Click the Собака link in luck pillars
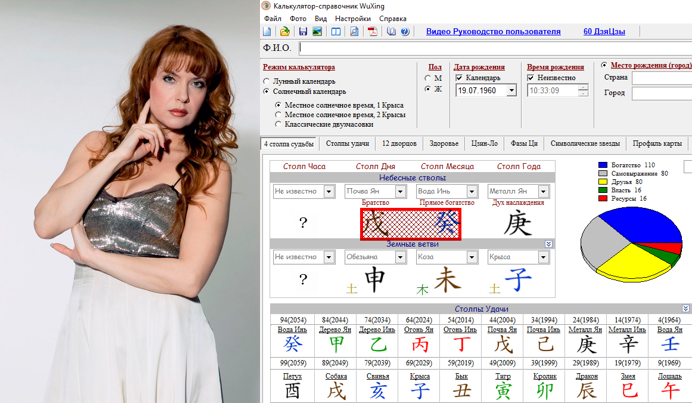 pyautogui.click(x=336, y=376)
